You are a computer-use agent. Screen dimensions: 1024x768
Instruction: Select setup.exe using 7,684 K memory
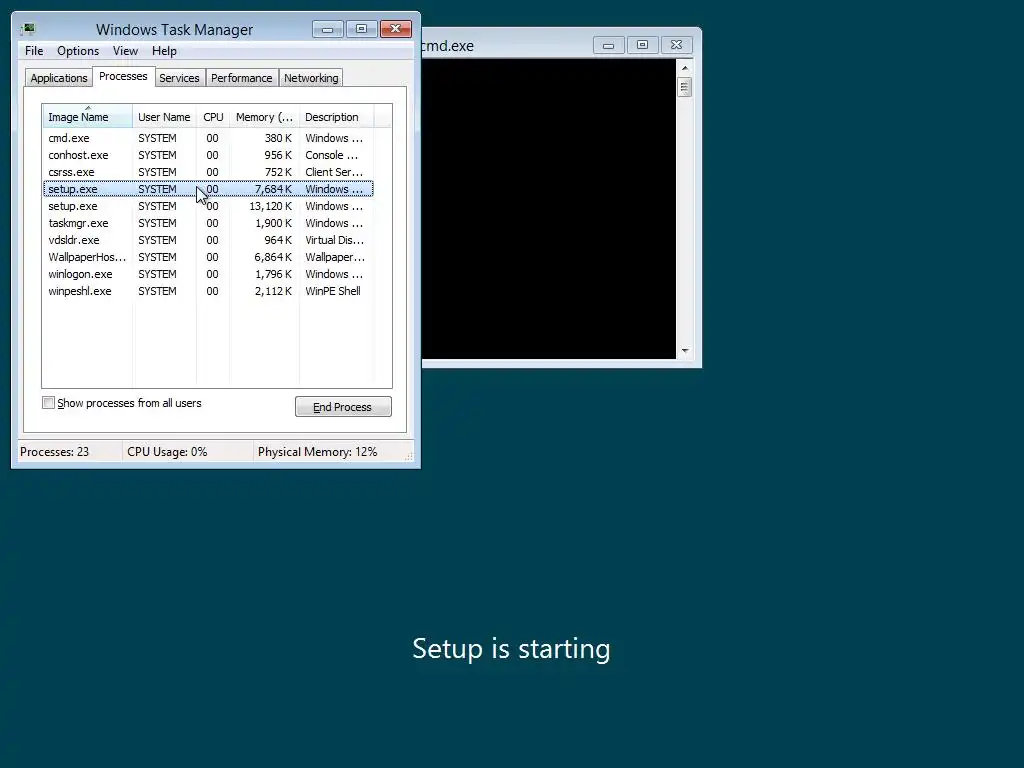tap(208, 189)
